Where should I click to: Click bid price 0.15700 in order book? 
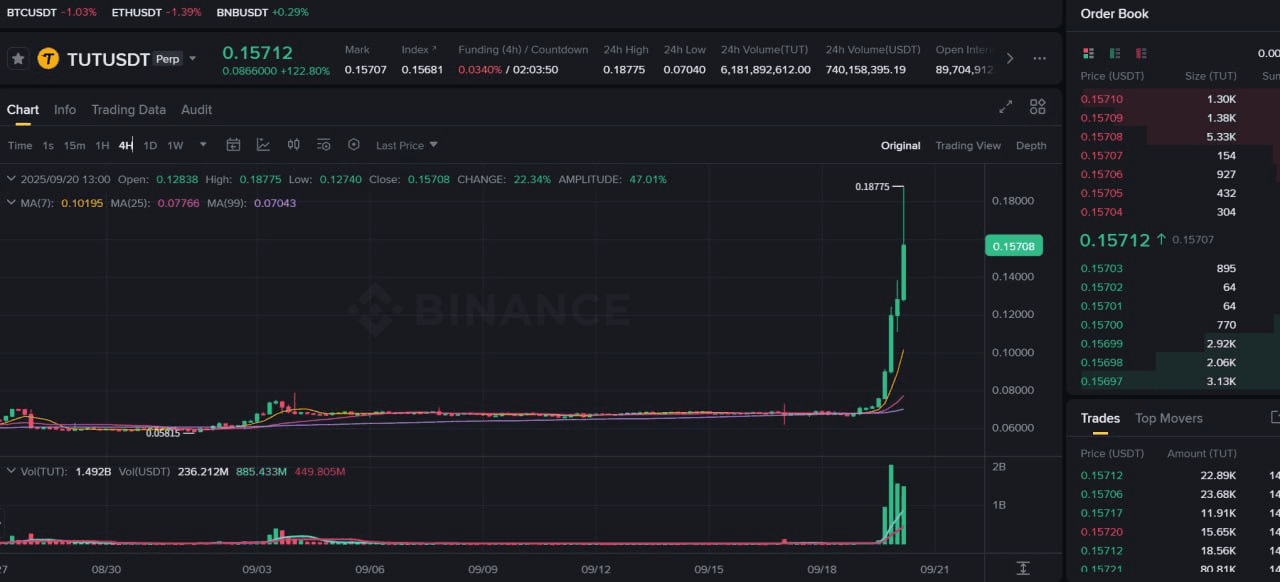coord(1102,325)
